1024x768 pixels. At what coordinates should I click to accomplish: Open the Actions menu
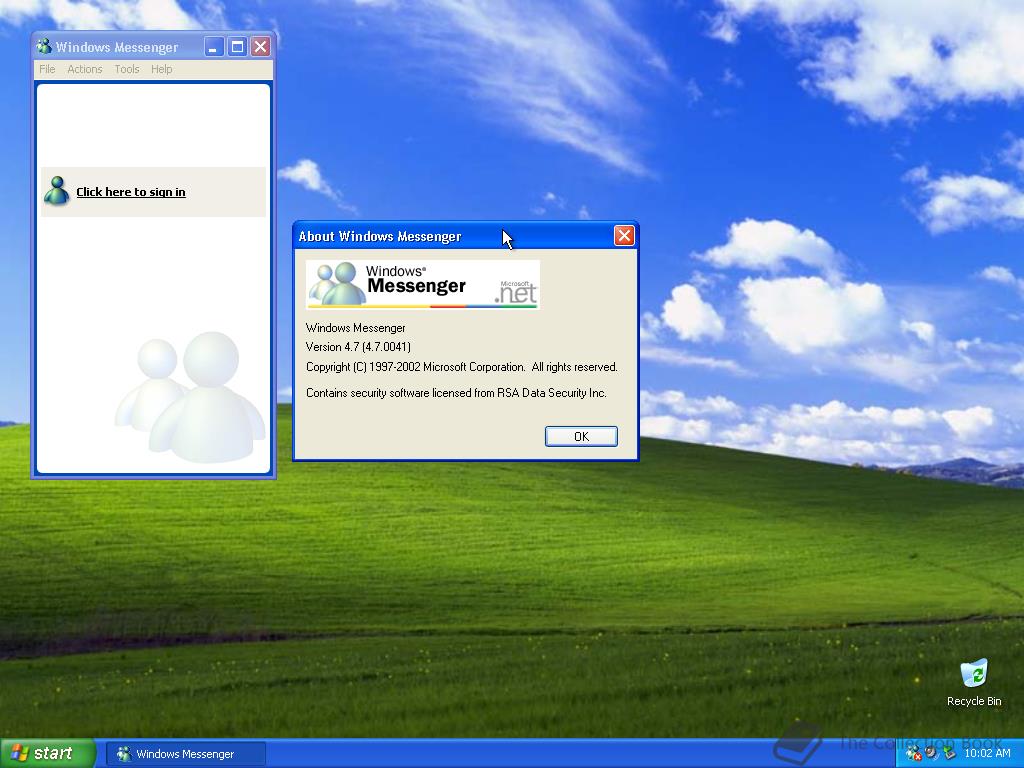point(85,69)
